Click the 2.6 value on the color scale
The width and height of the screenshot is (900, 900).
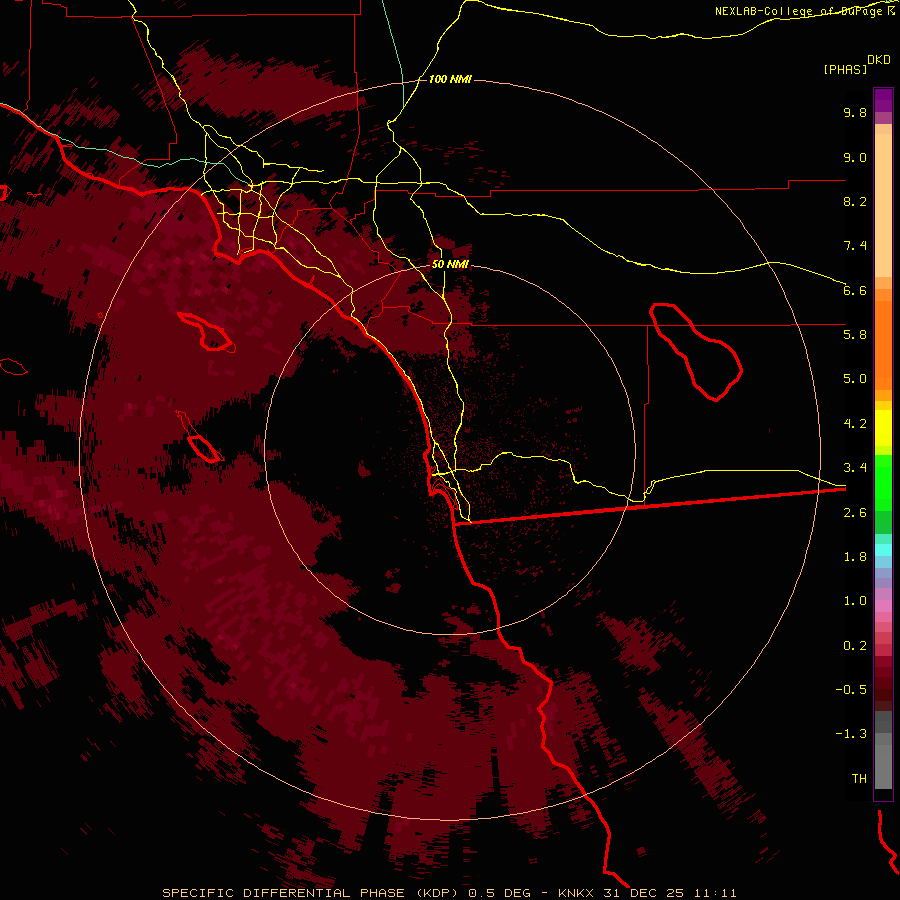(855, 513)
